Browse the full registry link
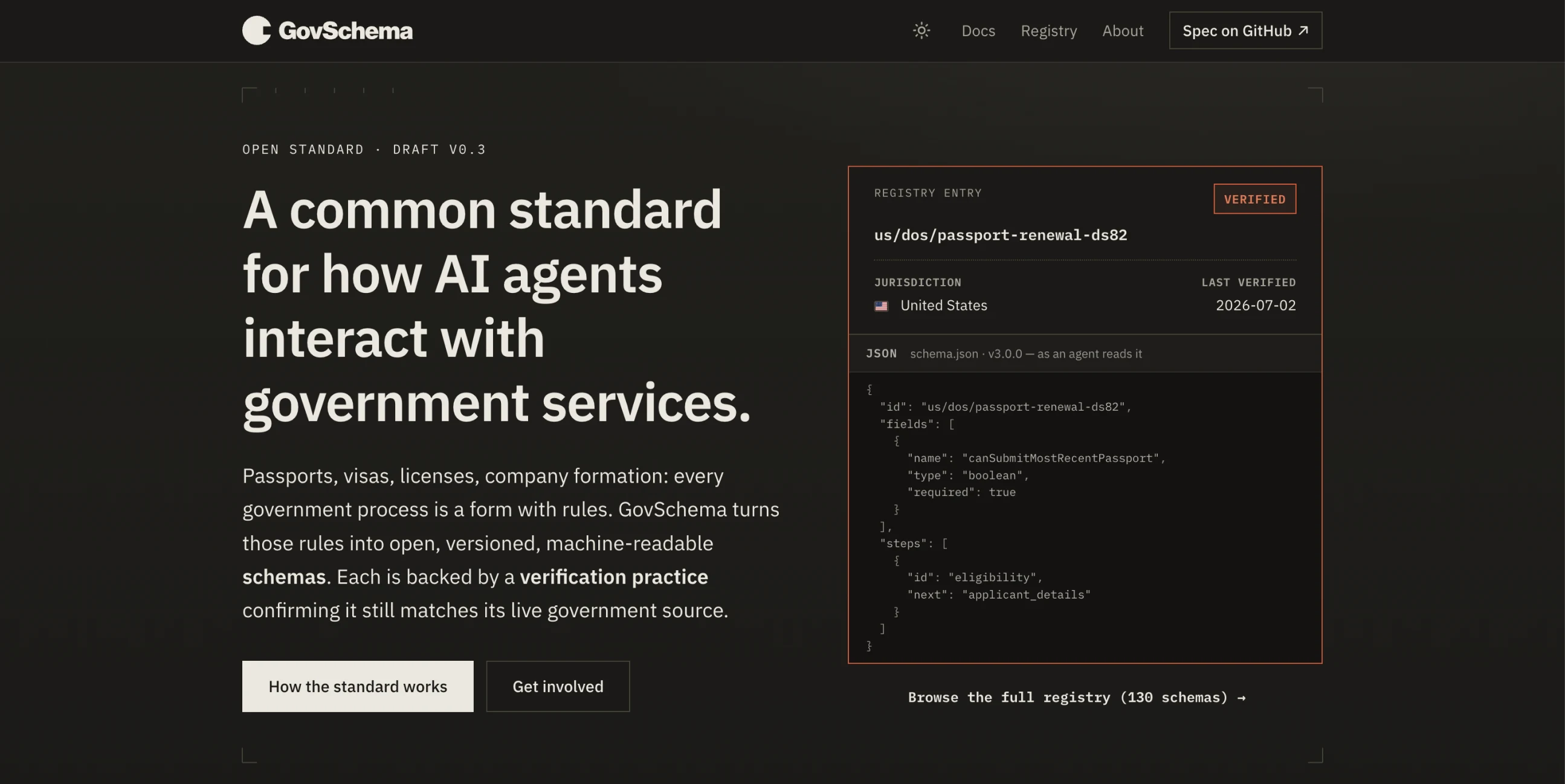 point(1077,697)
